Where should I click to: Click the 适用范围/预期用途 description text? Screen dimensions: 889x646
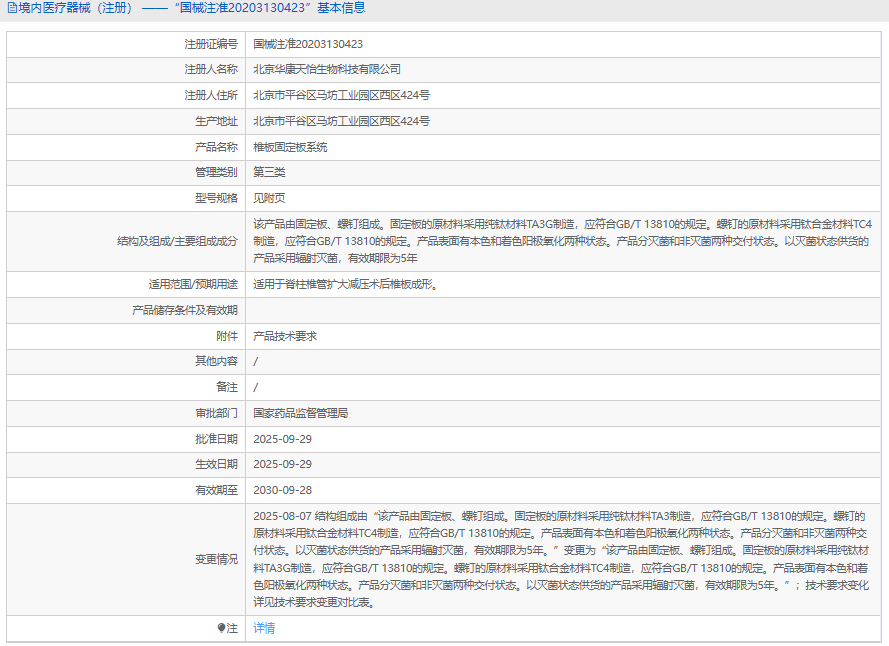346,285
